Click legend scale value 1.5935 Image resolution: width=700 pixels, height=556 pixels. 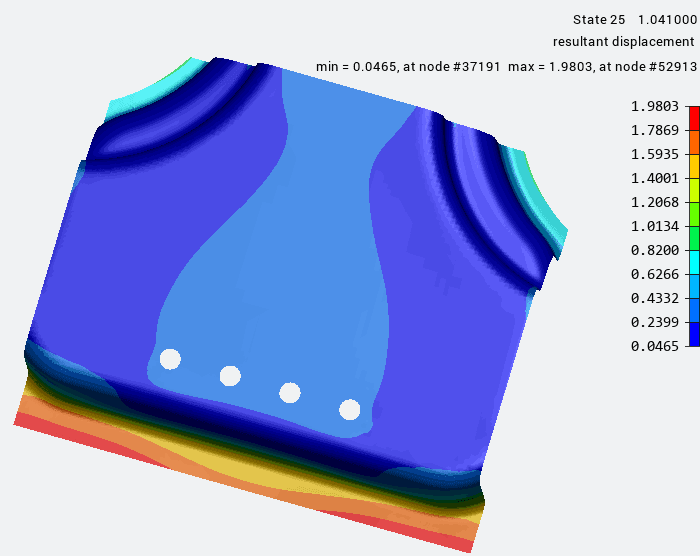click(654, 155)
